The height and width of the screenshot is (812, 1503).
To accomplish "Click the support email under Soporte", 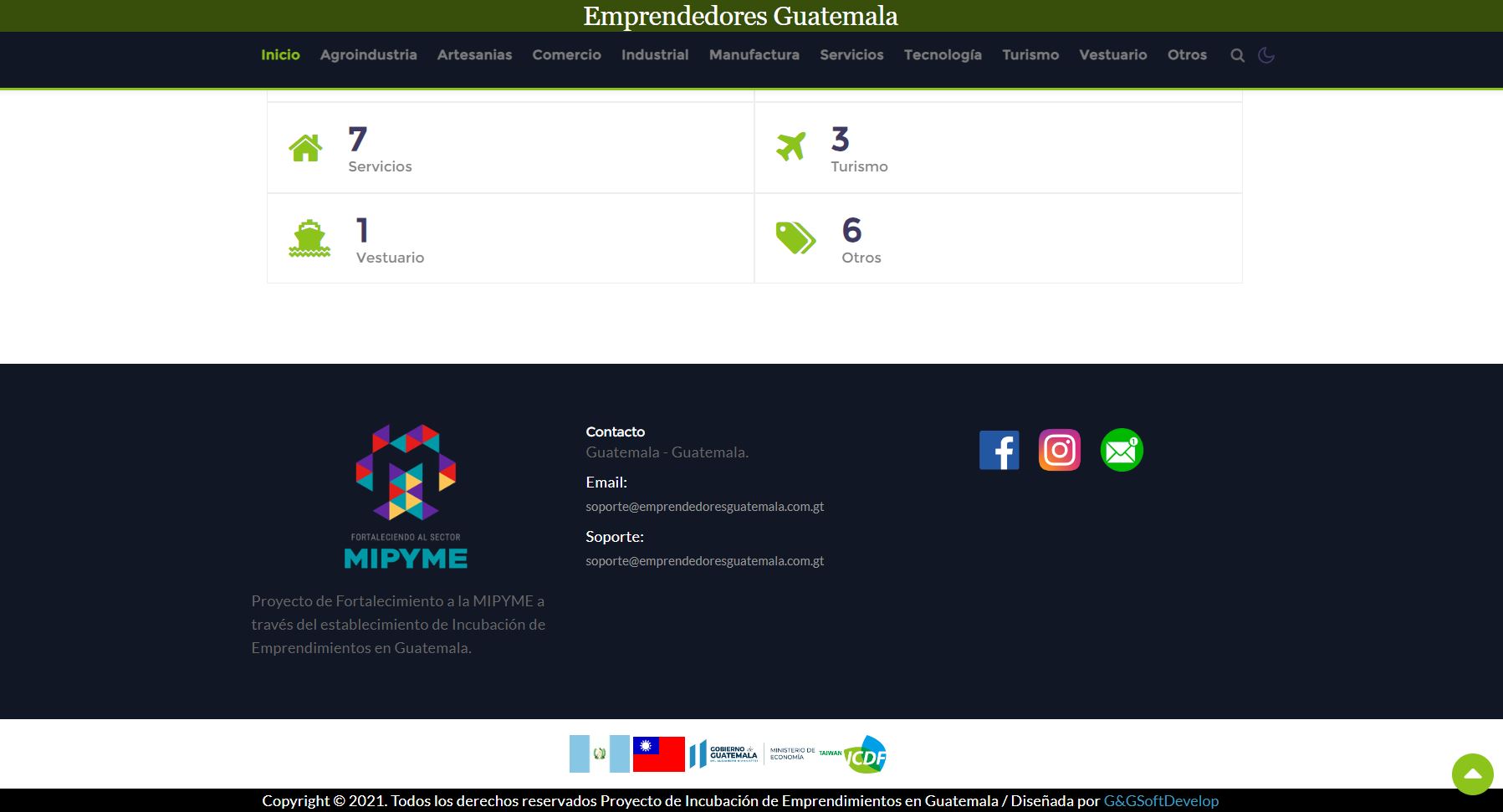I will 704,561.
